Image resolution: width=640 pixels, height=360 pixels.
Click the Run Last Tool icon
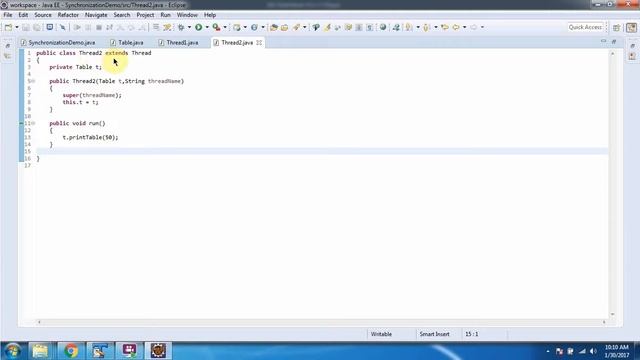click(x=217, y=27)
